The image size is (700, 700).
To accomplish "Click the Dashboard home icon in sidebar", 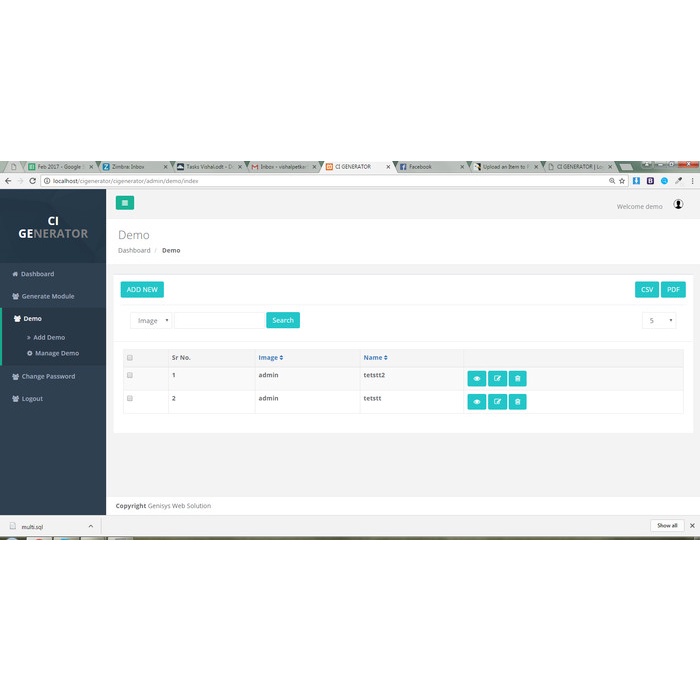I will pyautogui.click(x=15, y=274).
